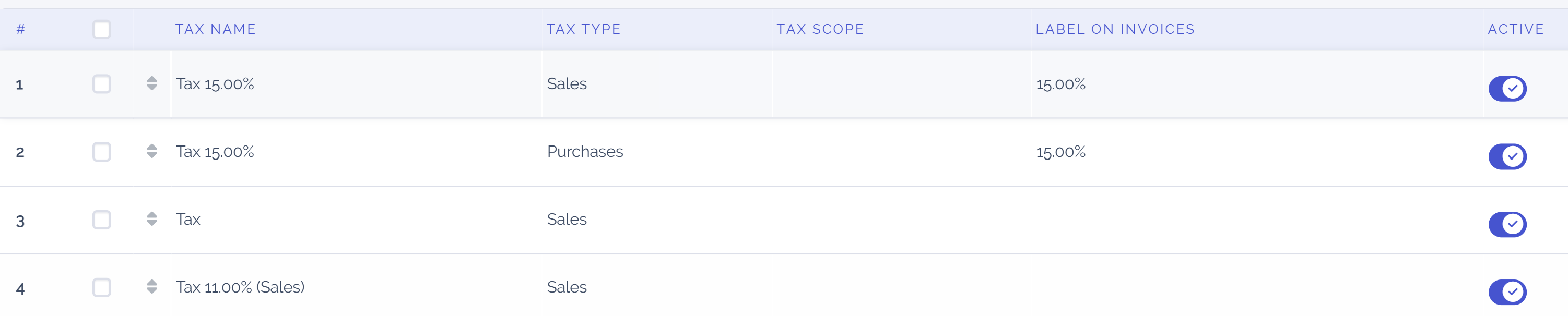Toggle Active off for Tax 11.00% (Sales)
Image resolution: width=1568 pixels, height=316 pixels.
click(x=1508, y=291)
